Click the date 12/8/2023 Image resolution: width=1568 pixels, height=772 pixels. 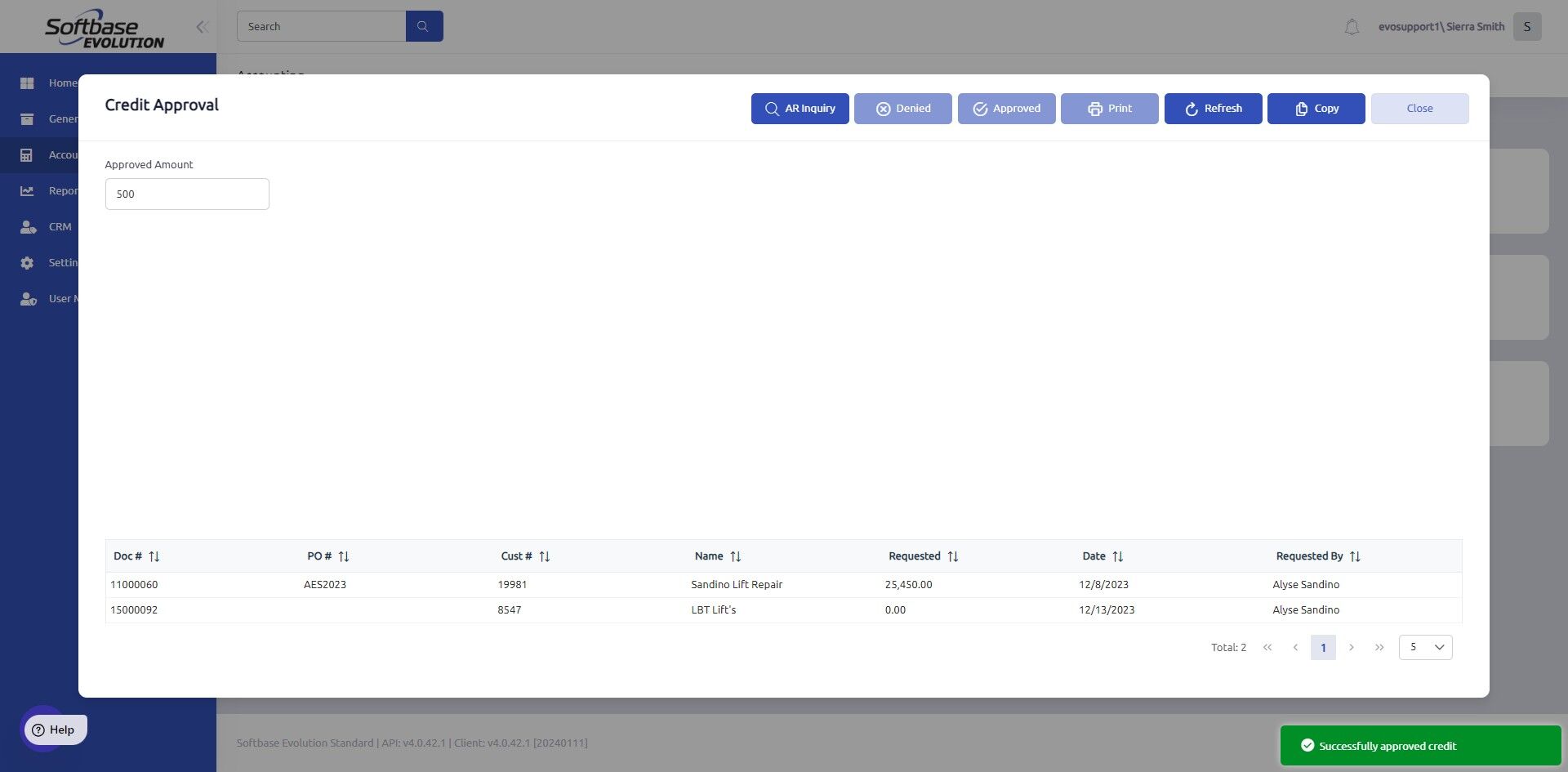click(x=1103, y=585)
